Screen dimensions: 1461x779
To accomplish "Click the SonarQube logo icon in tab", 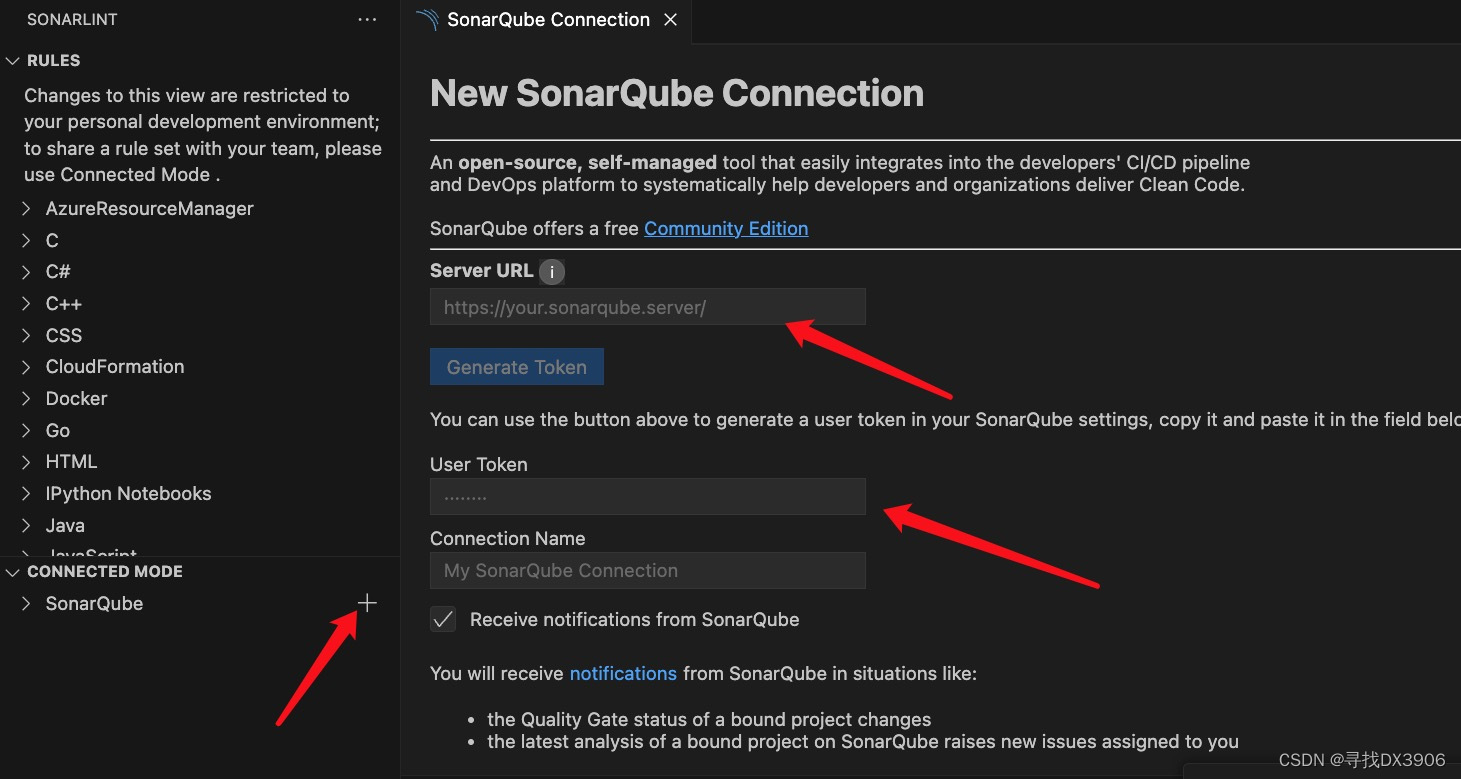I will pos(427,20).
